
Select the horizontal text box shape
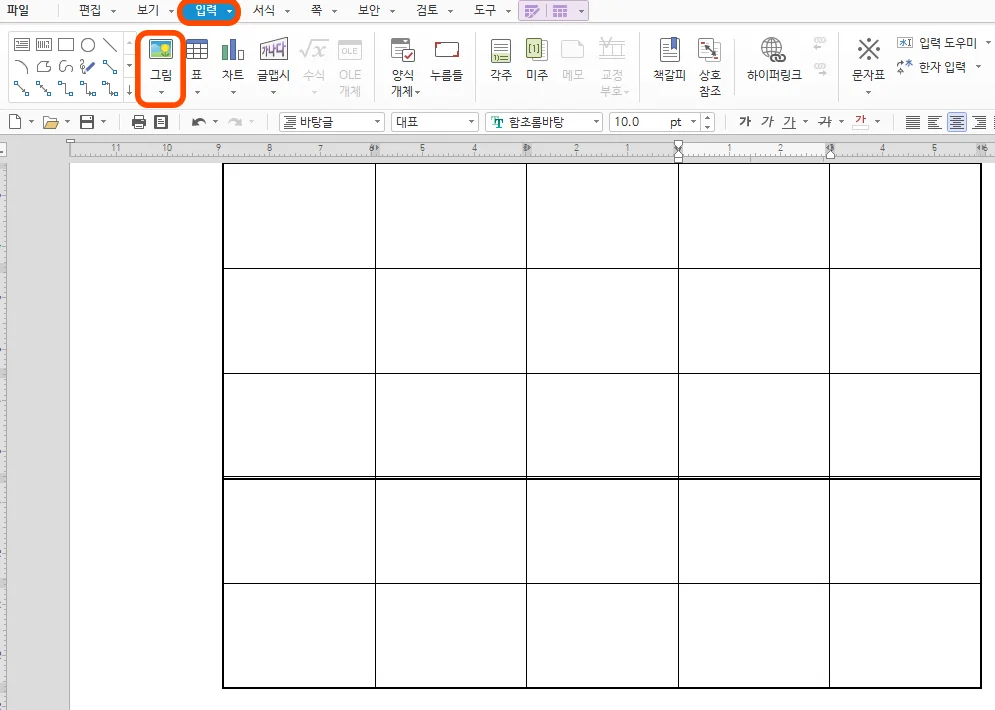pyautogui.click(x=22, y=44)
